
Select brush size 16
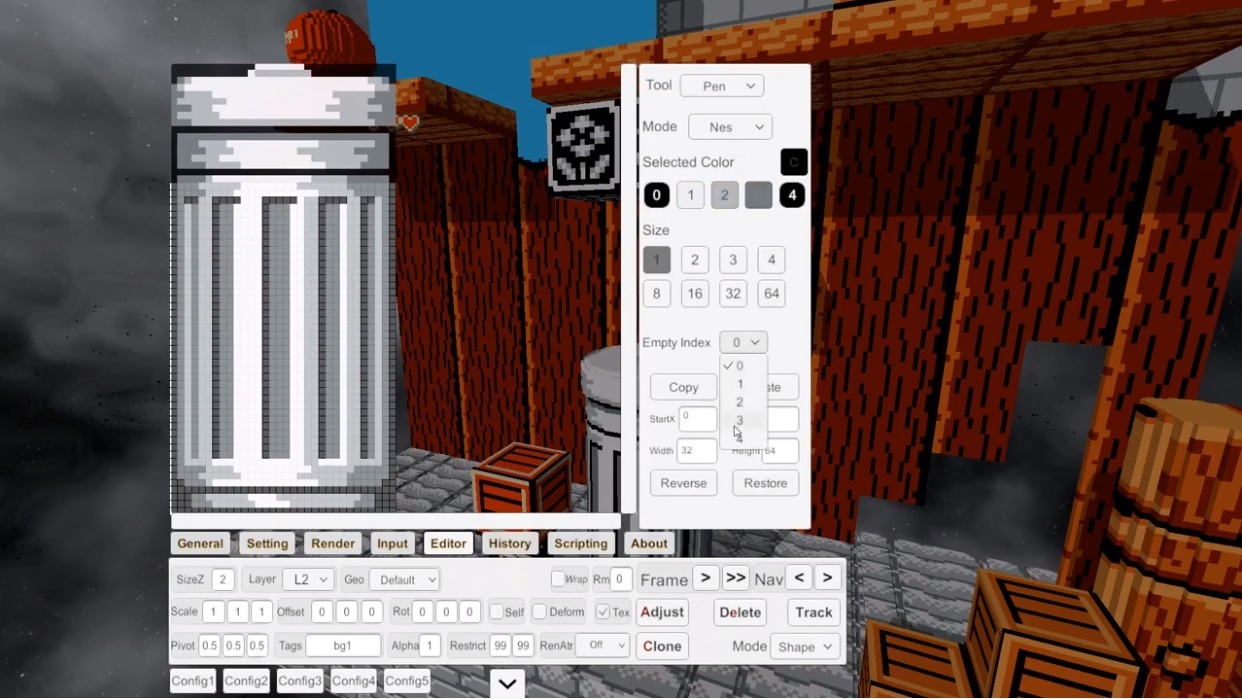[x=694, y=294]
